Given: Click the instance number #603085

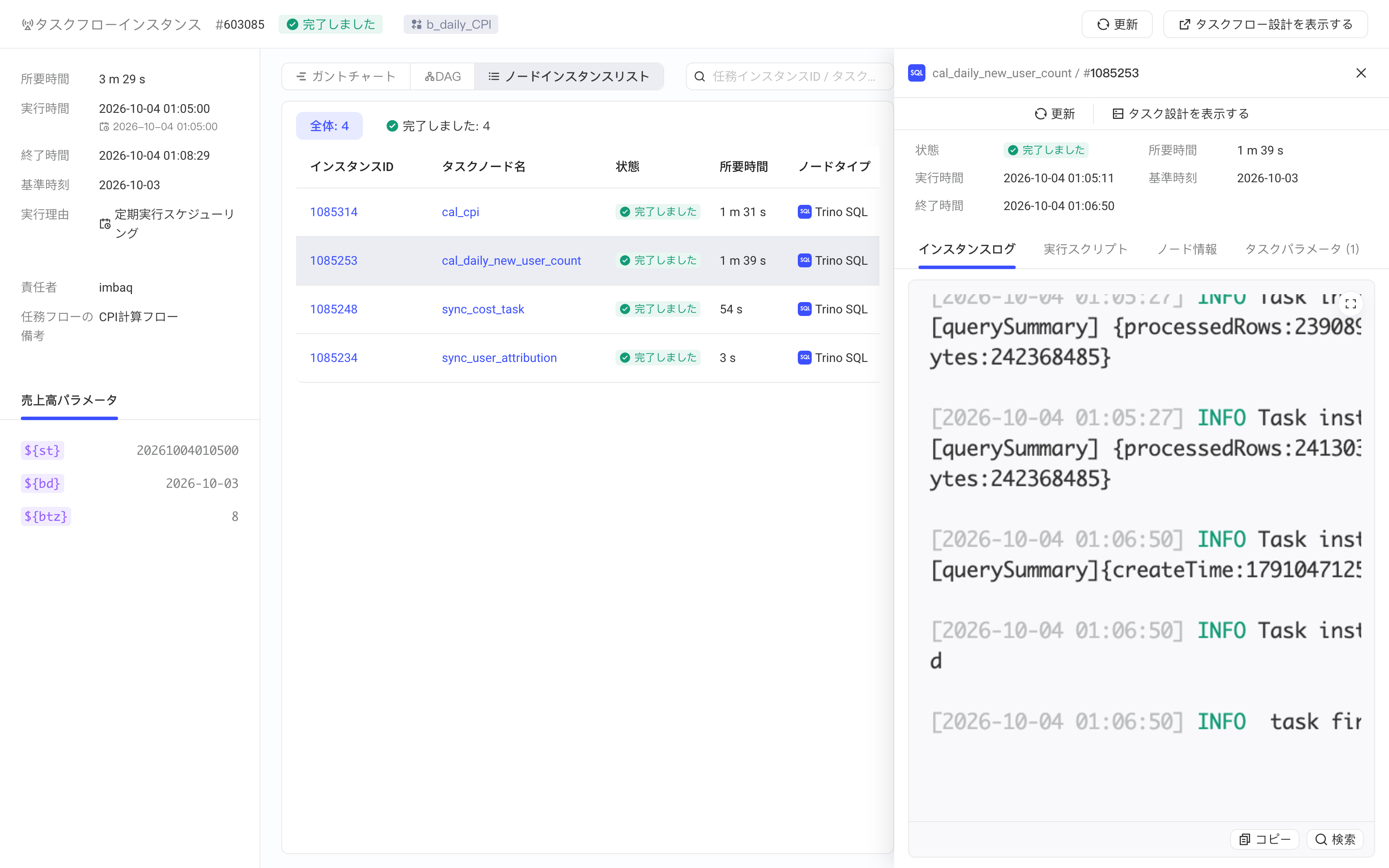Looking at the screenshot, I should (x=240, y=25).
